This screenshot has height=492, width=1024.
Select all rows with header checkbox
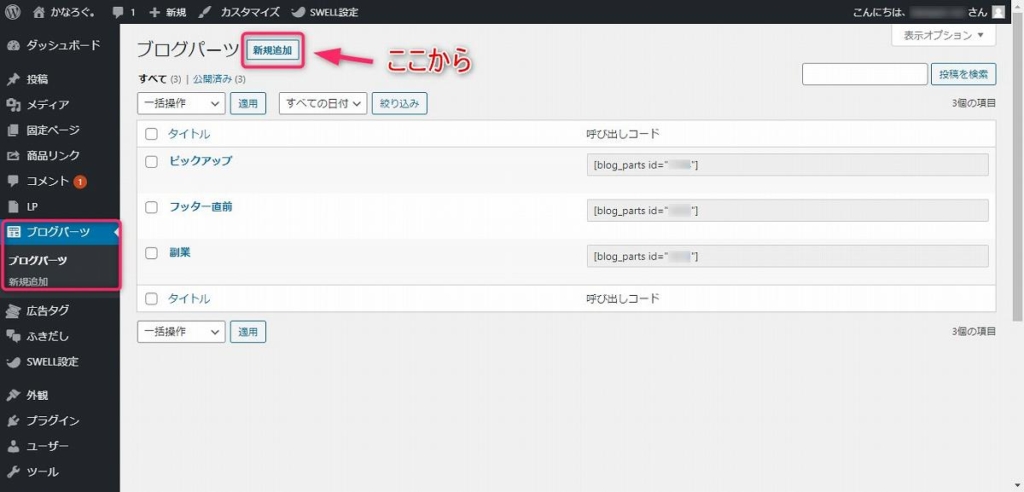(152, 134)
